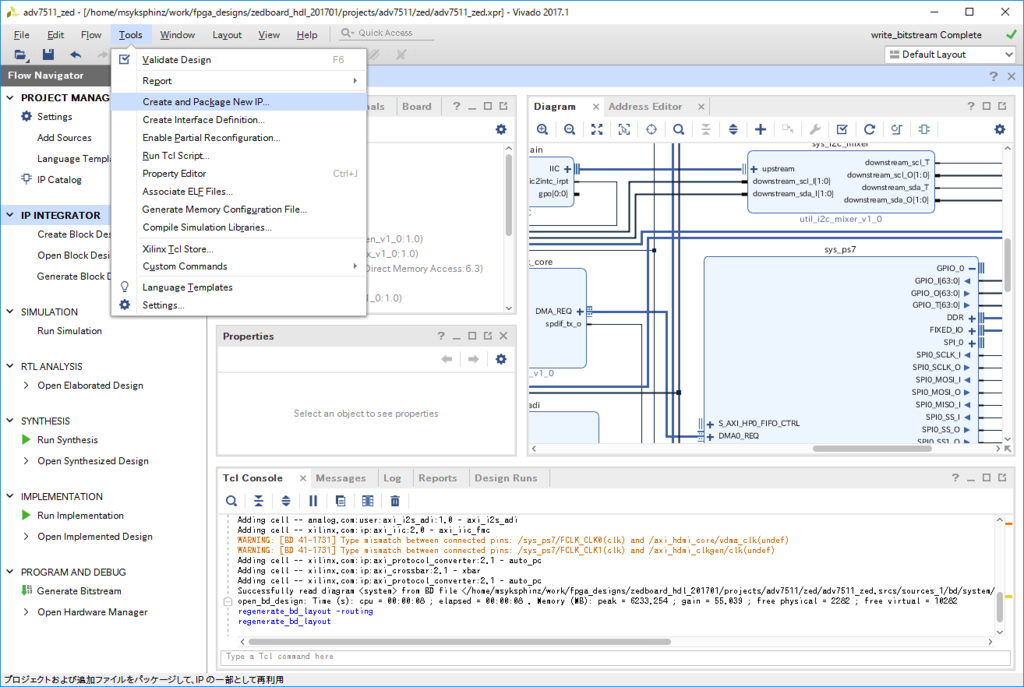The width and height of the screenshot is (1024, 687).
Task: Click Add Sources in Flow Navigator
Action: tap(64, 138)
